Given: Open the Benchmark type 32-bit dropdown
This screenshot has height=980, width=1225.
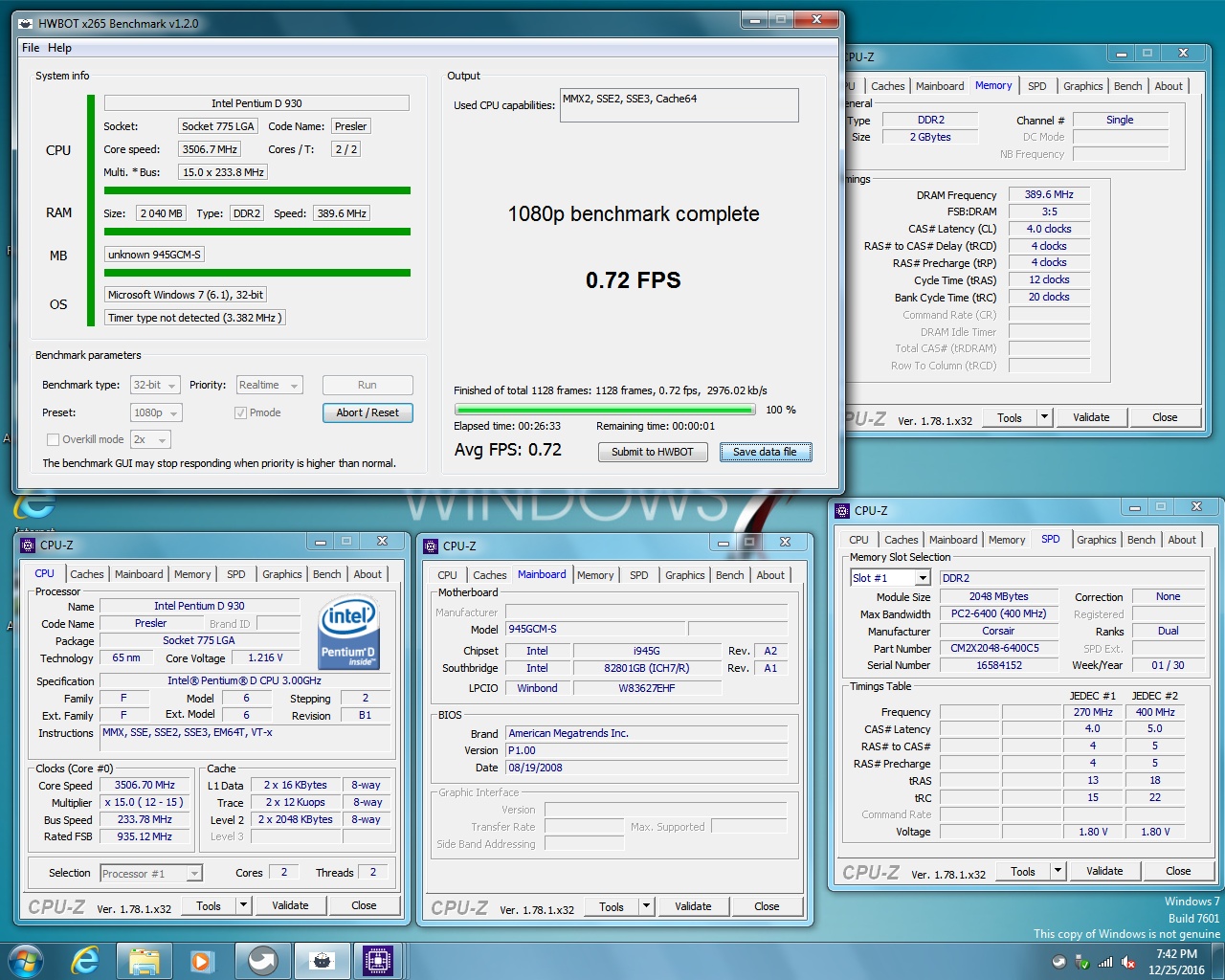Looking at the screenshot, I should pos(155,385).
